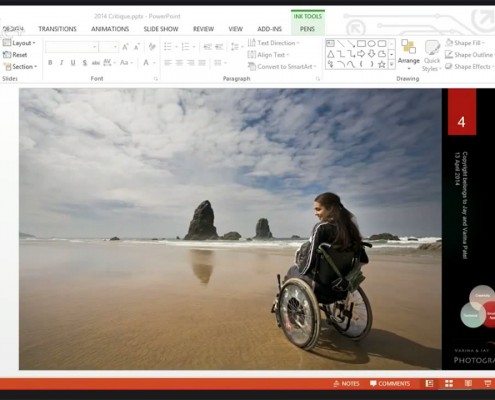Switch to Slide Show tab
The height and width of the screenshot is (400, 495).
pos(161,29)
